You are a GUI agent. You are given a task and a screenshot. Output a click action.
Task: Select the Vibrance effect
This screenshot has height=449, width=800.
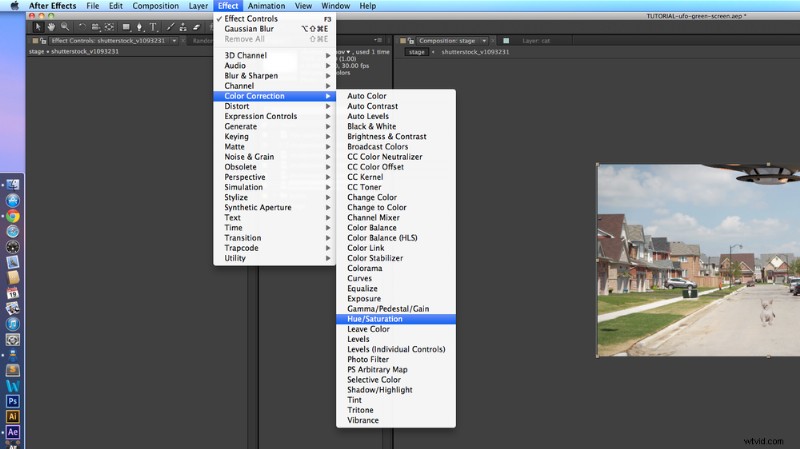[x=396, y=420]
